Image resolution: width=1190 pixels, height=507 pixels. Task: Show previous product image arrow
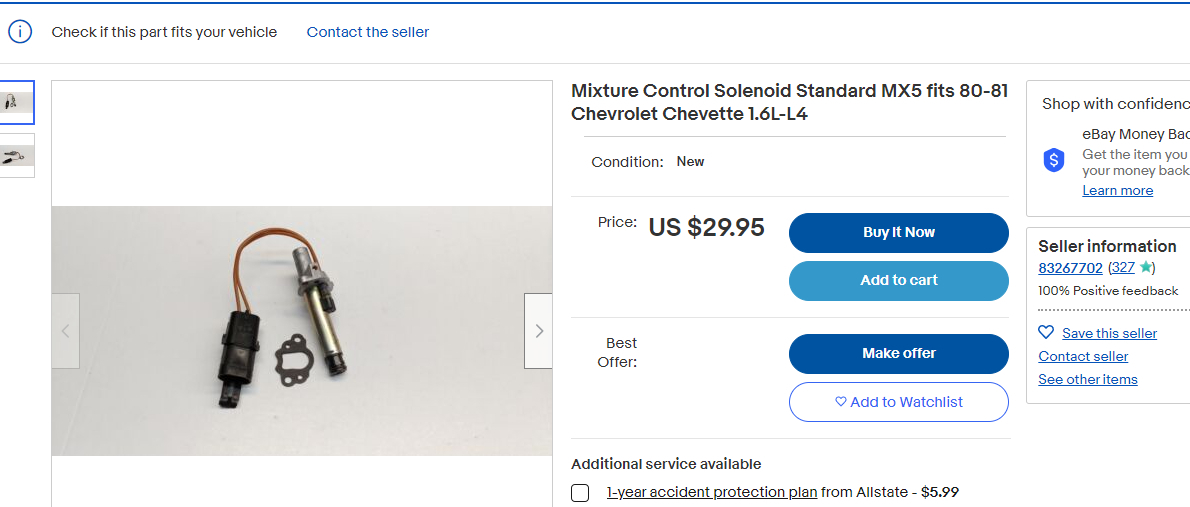tap(66, 331)
